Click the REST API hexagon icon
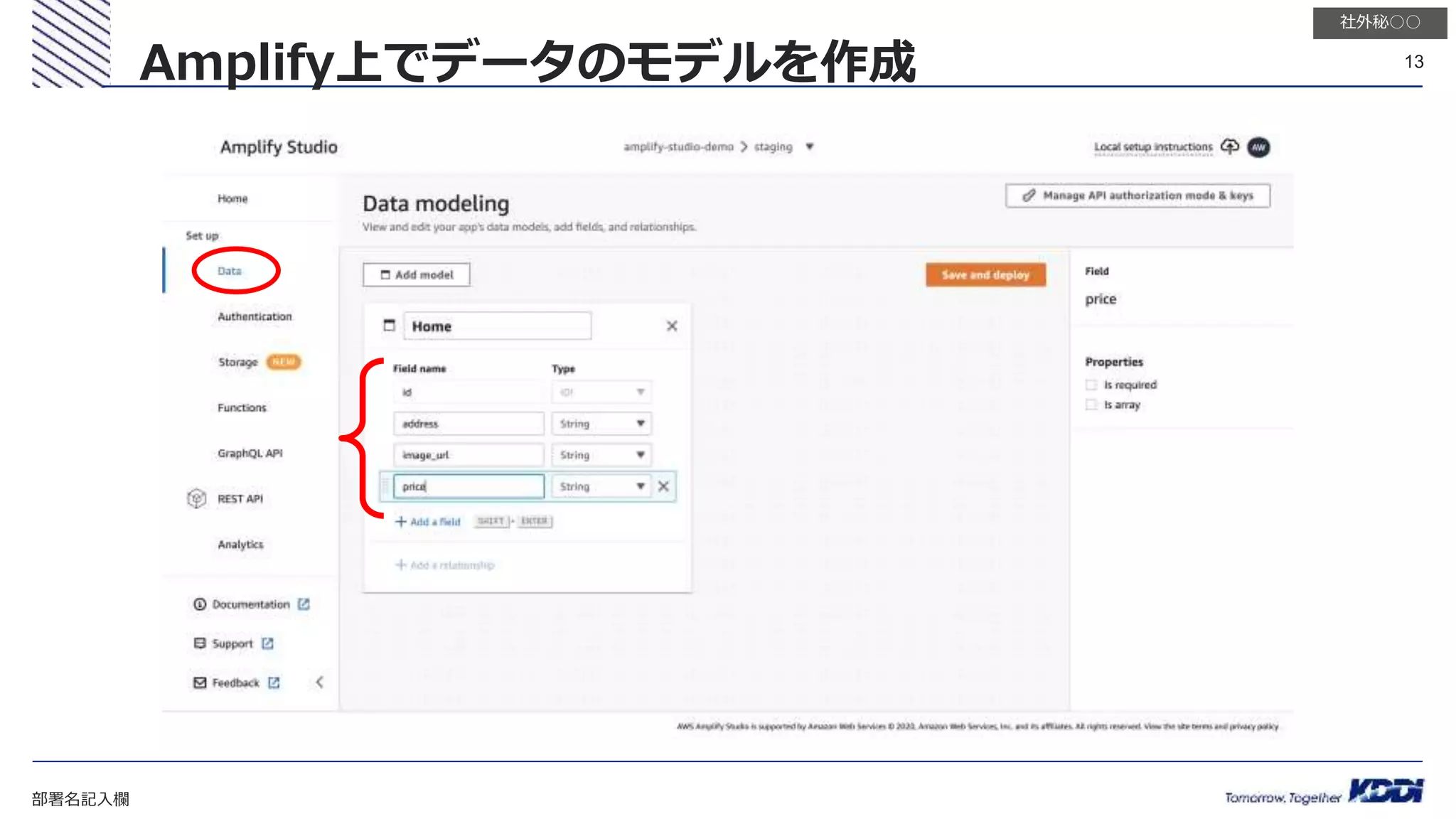Screen dimensions: 1456x819 click(x=197, y=498)
